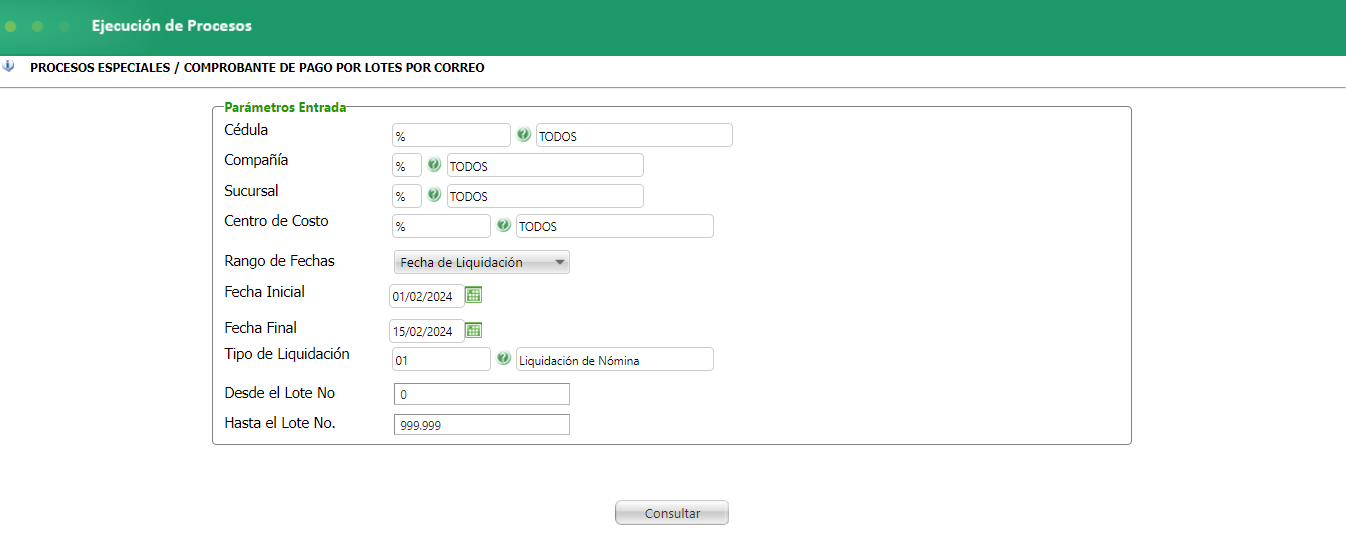The width and height of the screenshot is (1346, 547).
Task: Select the Fecha Final date field
Action: tap(426, 331)
